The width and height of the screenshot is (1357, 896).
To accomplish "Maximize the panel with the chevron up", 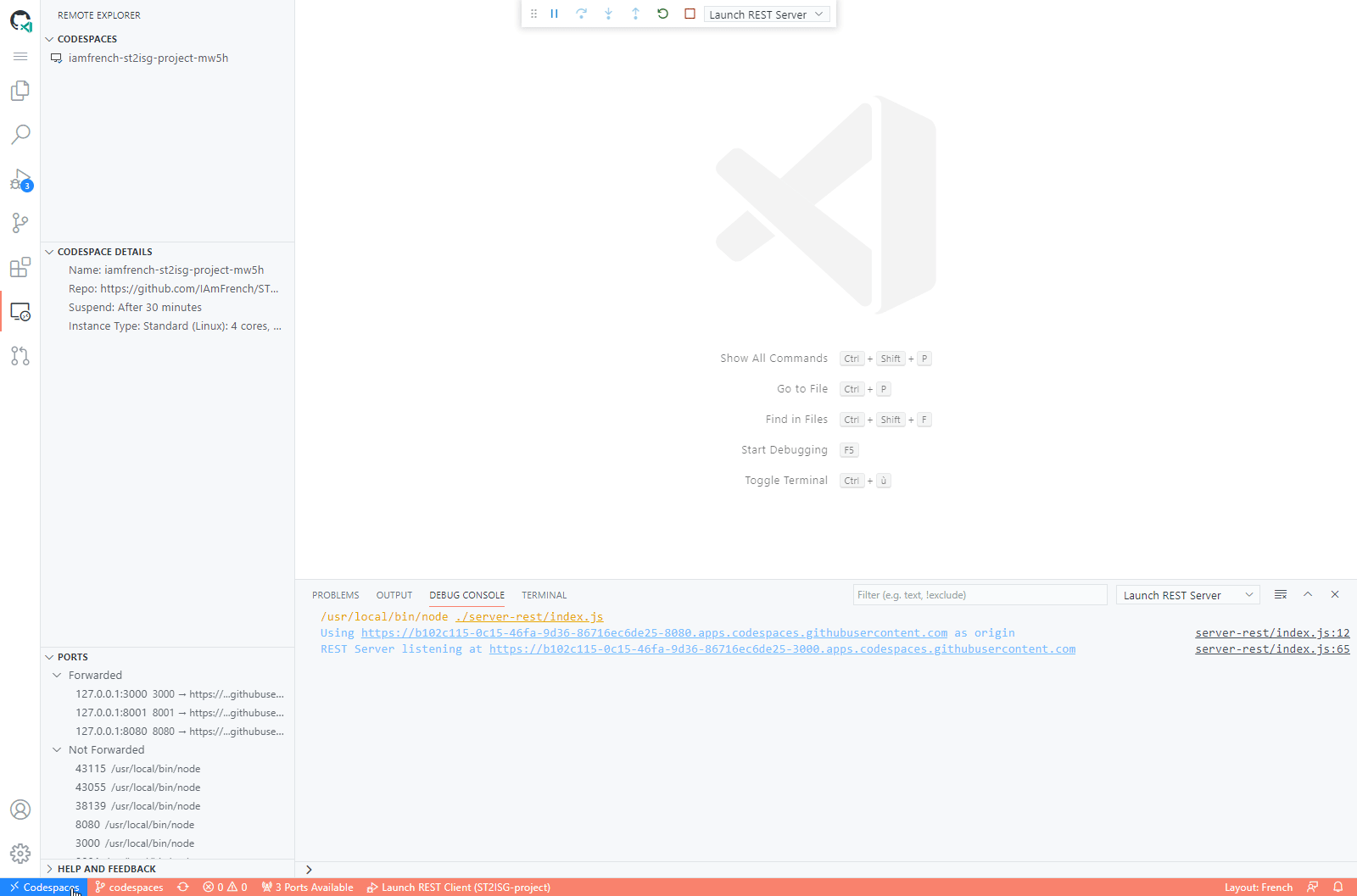I will (1308, 594).
